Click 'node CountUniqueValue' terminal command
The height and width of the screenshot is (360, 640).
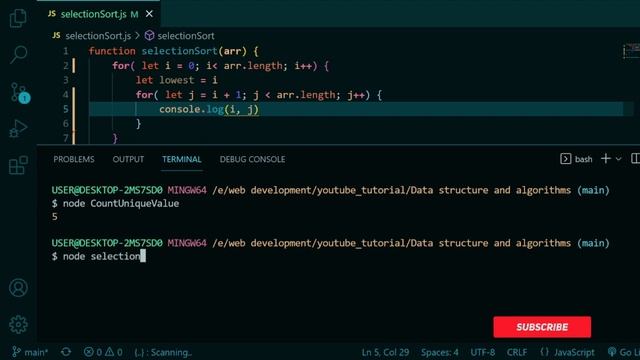coord(121,204)
